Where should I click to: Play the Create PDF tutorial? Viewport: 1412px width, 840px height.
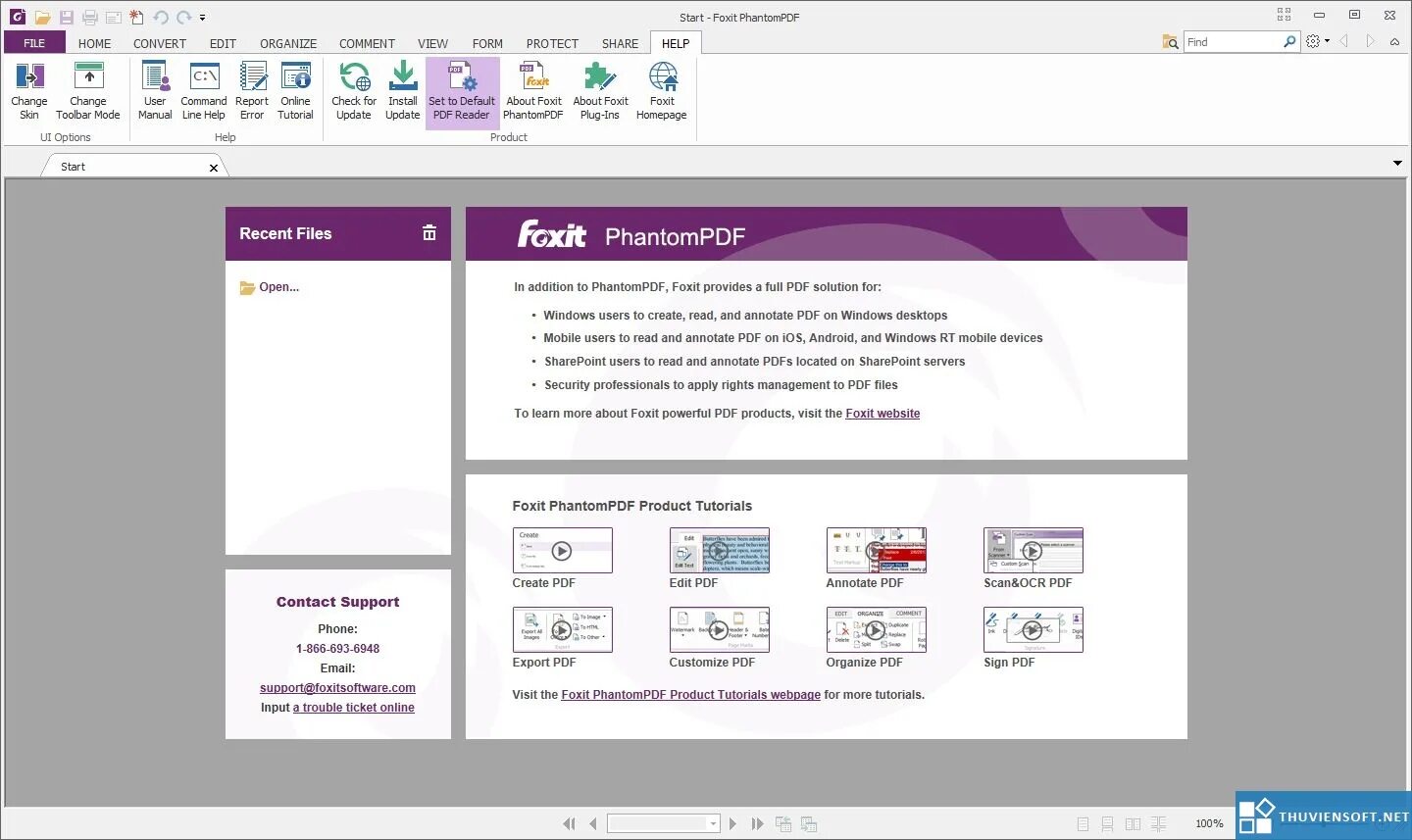pyautogui.click(x=562, y=551)
